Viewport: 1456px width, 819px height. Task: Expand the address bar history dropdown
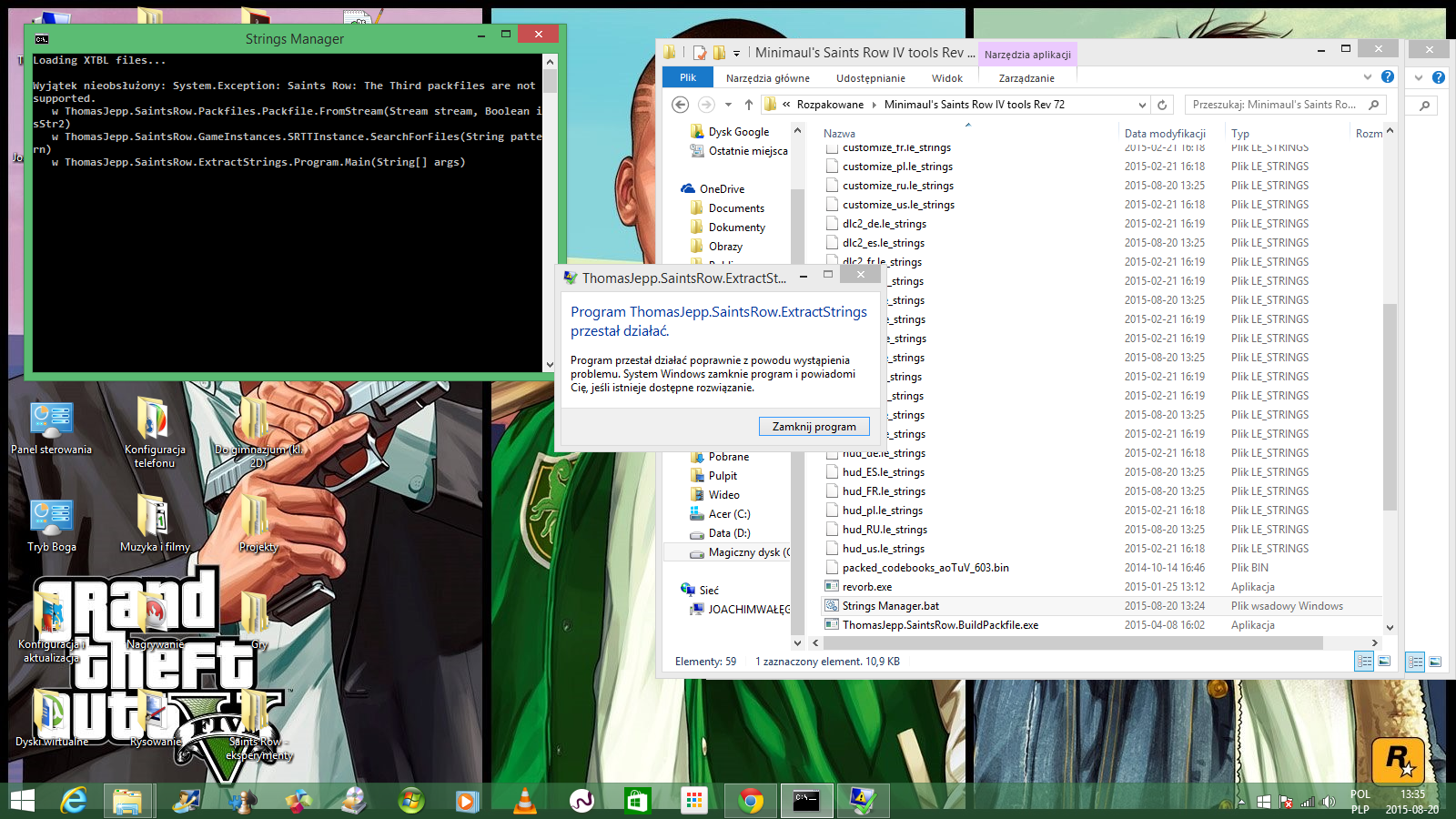pyautogui.click(x=1142, y=105)
